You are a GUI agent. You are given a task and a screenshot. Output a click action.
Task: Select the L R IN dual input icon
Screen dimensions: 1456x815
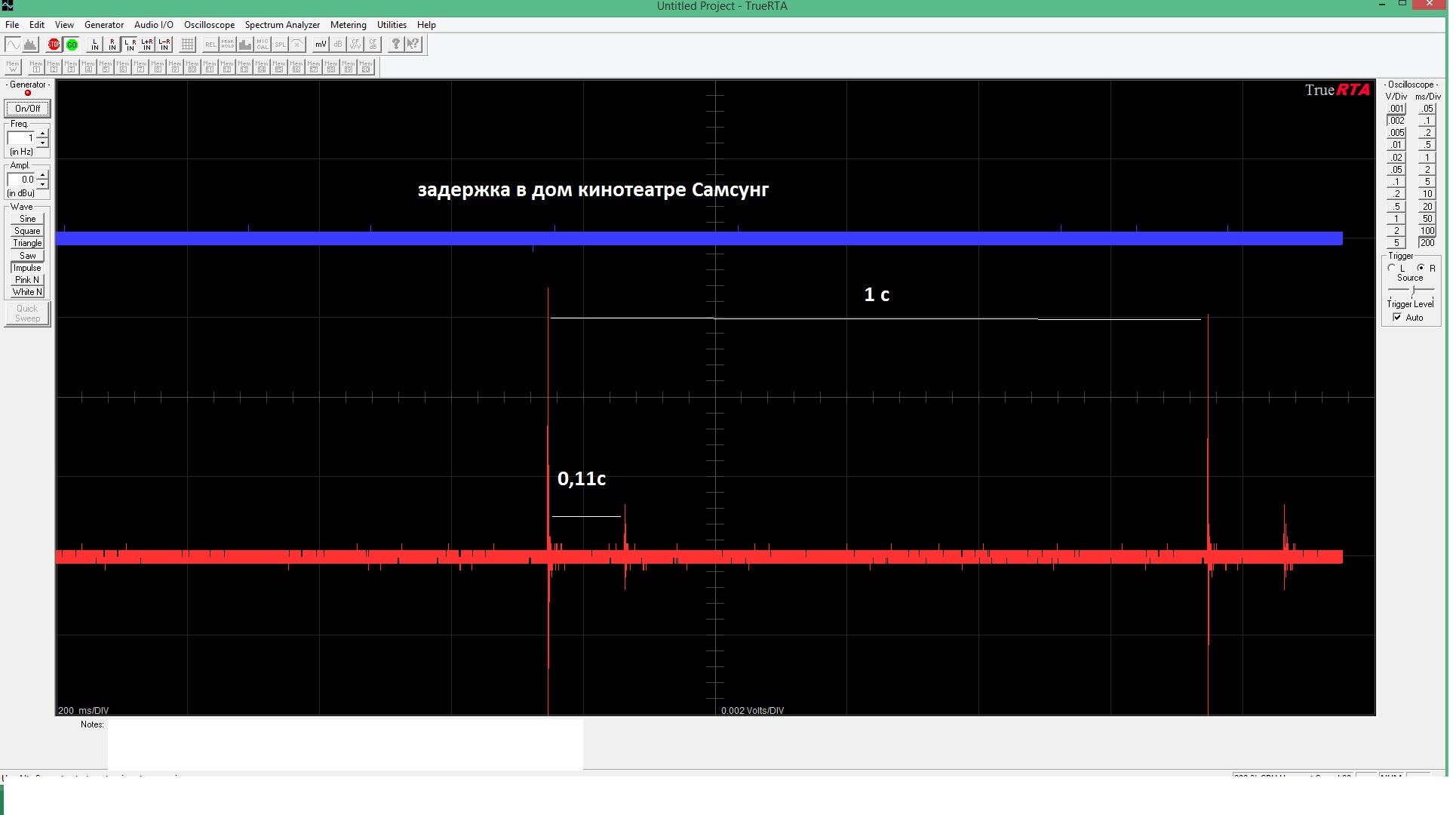pyautogui.click(x=130, y=45)
